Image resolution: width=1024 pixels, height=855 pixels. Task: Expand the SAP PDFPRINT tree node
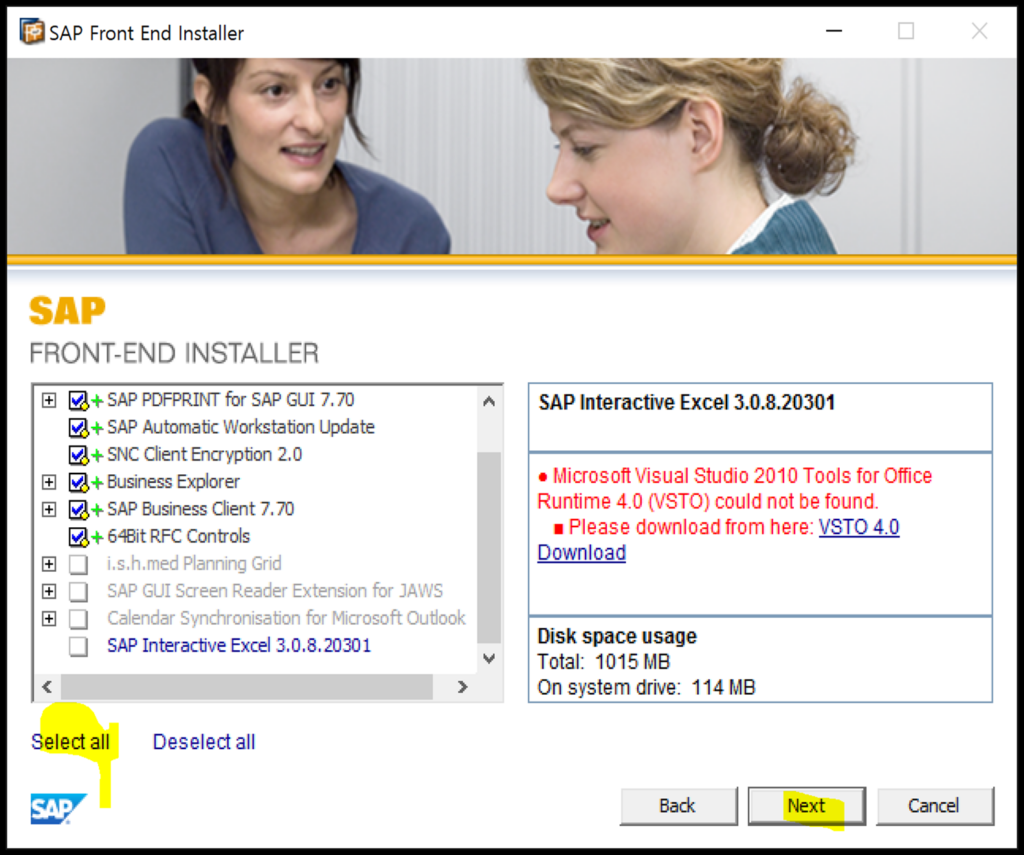coord(49,400)
